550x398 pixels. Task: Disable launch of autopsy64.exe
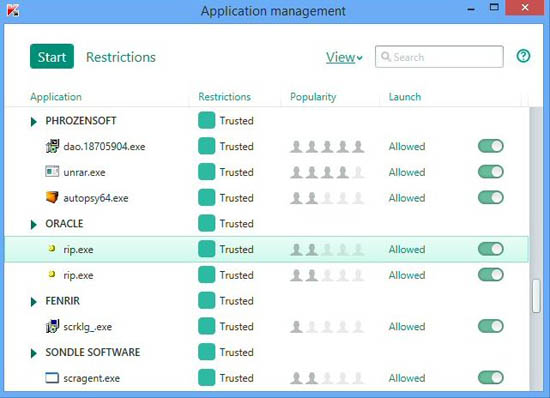click(491, 197)
